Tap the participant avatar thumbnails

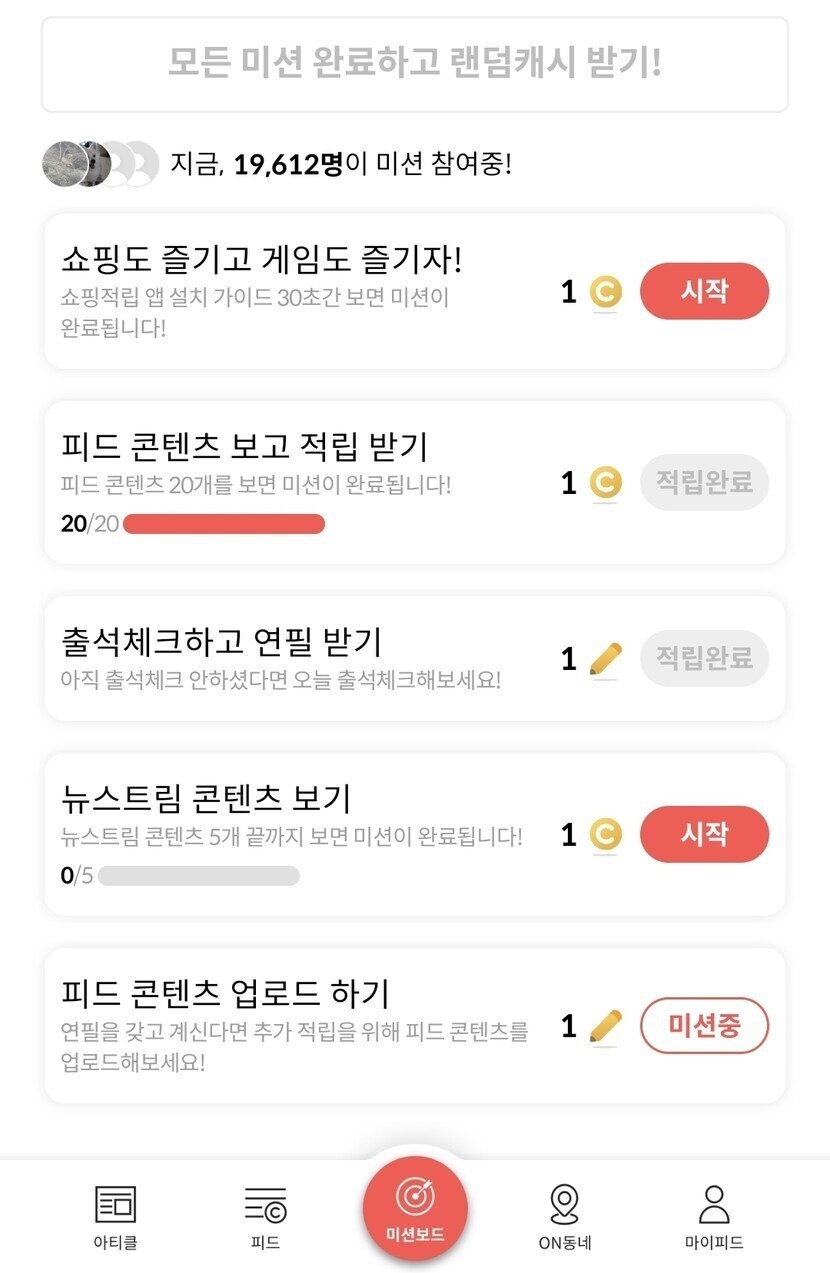(100, 163)
